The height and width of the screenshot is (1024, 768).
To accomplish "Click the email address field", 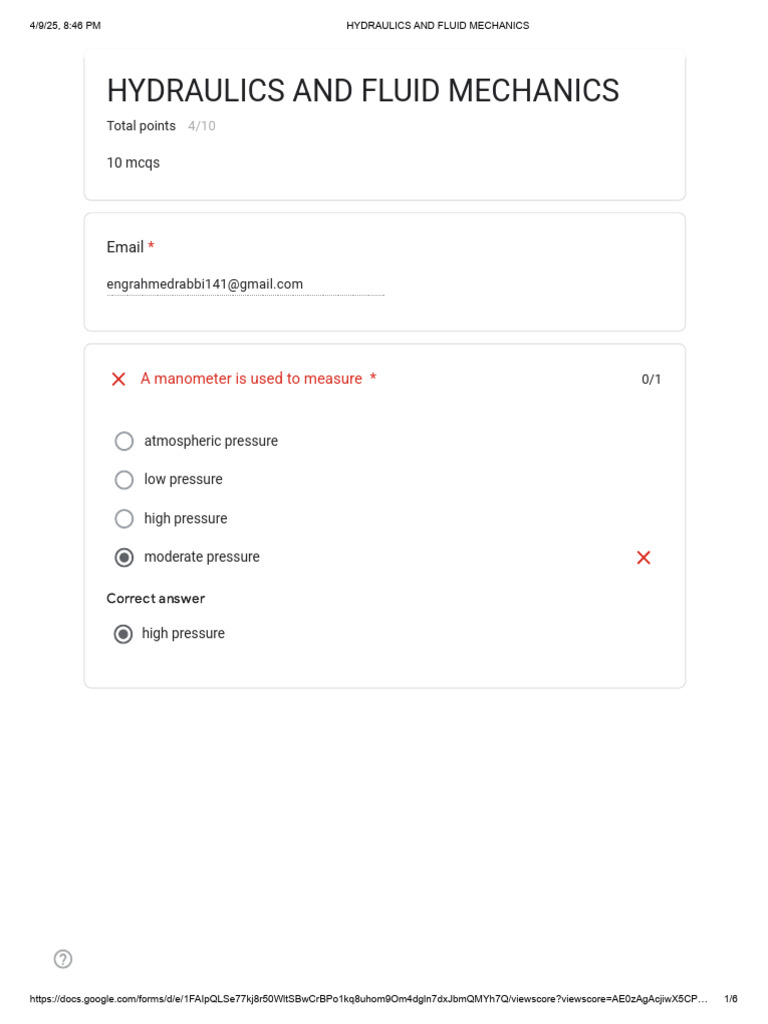I will 246,284.
